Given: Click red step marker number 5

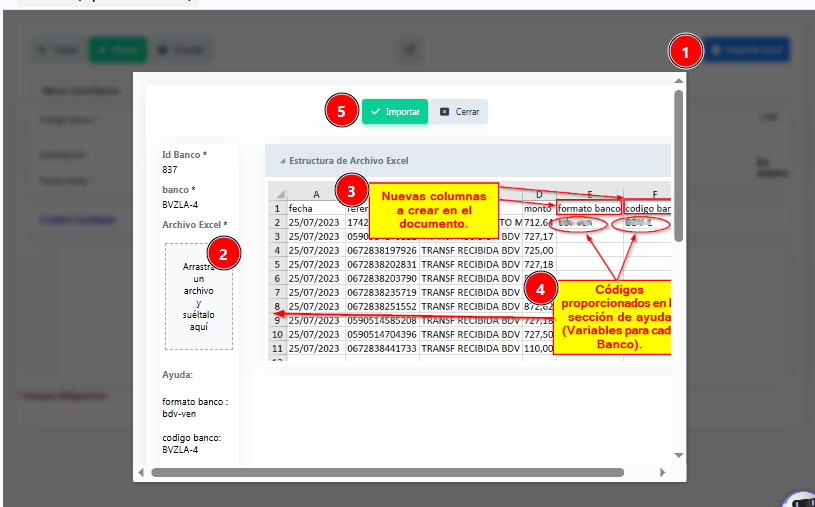Looking at the screenshot, I should click(342, 112).
